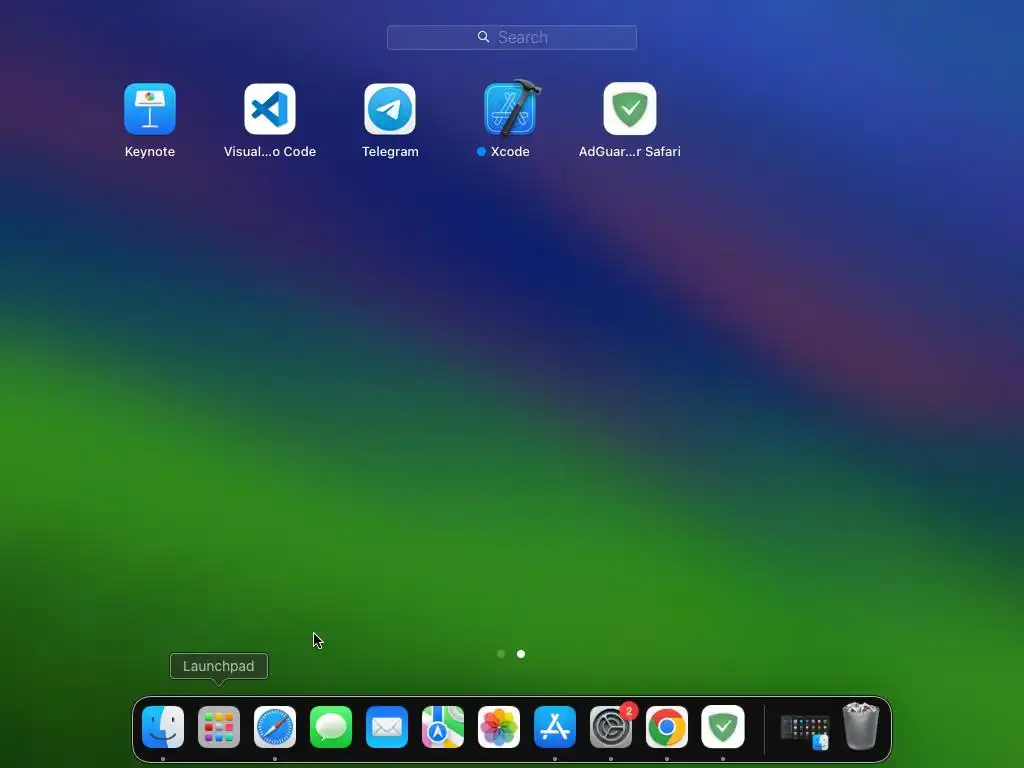The width and height of the screenshot is (1024, 768).
Task: Open App Store from the Dock
Action: (555, 727)
